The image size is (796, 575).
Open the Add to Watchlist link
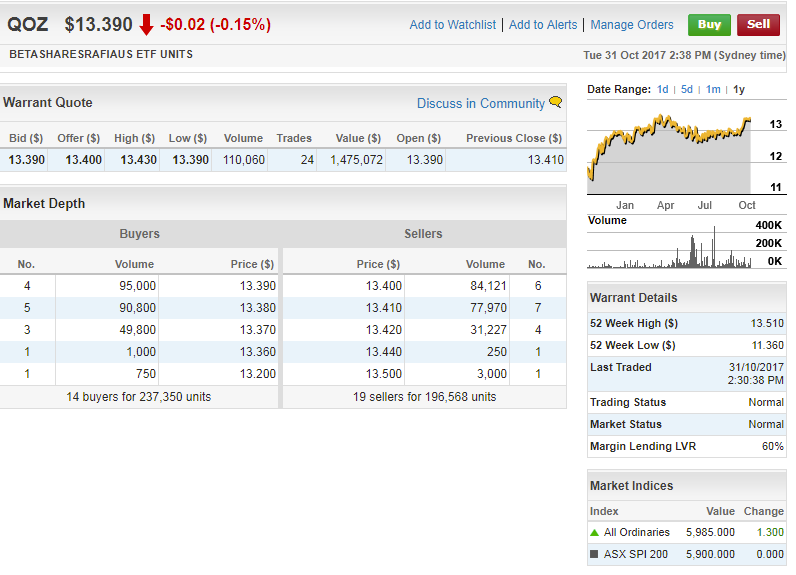452,25
